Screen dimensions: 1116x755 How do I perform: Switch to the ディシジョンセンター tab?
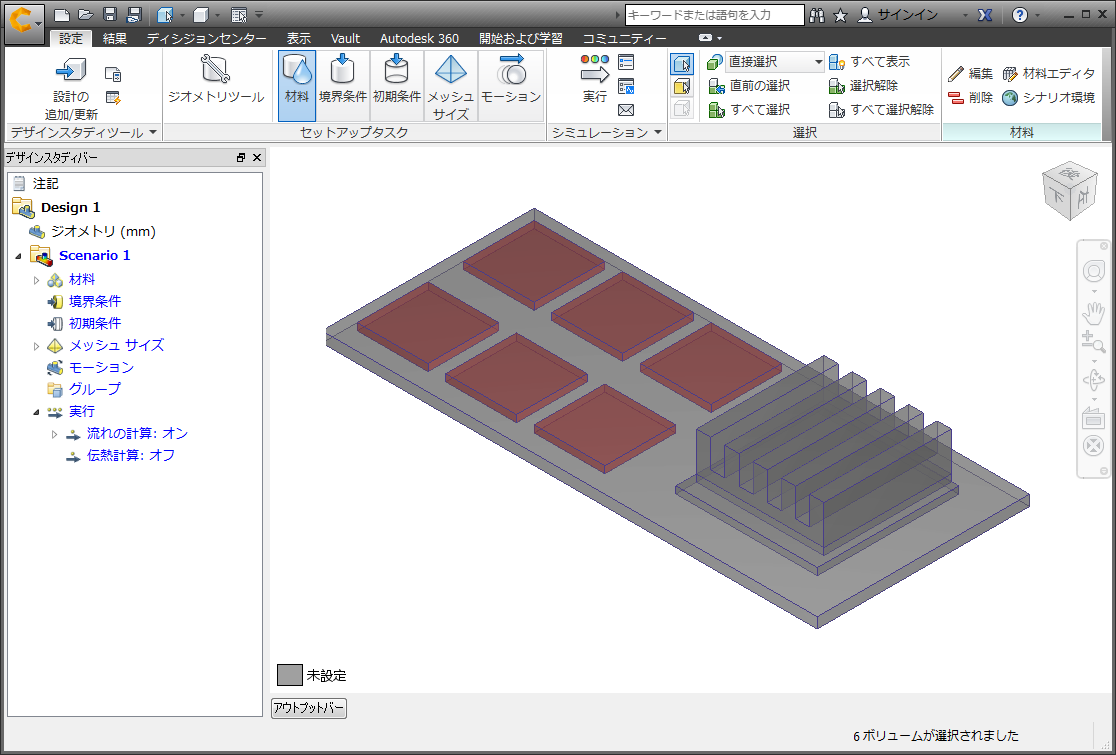click(206, 38)
